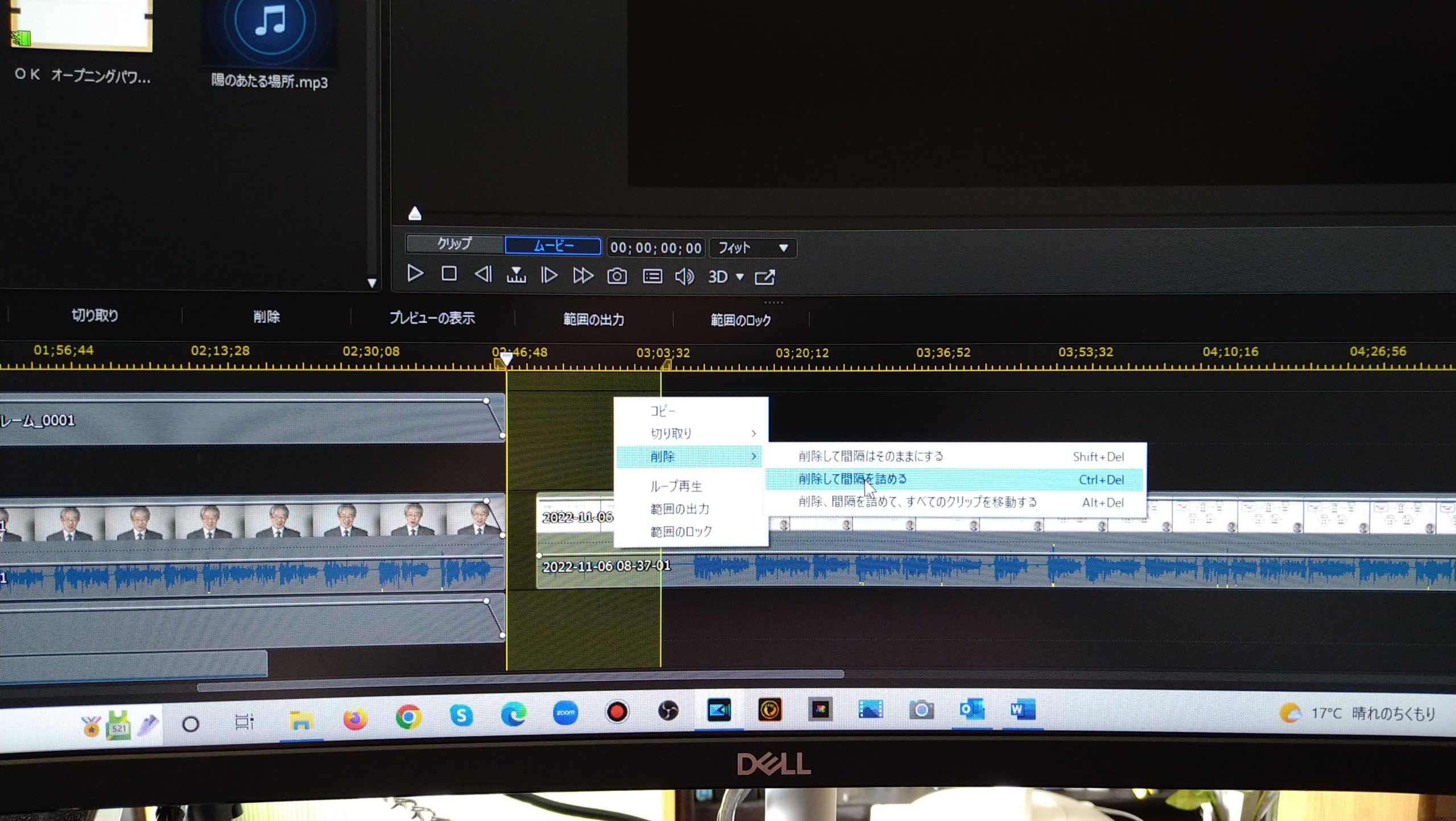Viewport: 1456px width, 821px height.
Task: Click 範囲のロック button above timeline
Action: point(741,320)
